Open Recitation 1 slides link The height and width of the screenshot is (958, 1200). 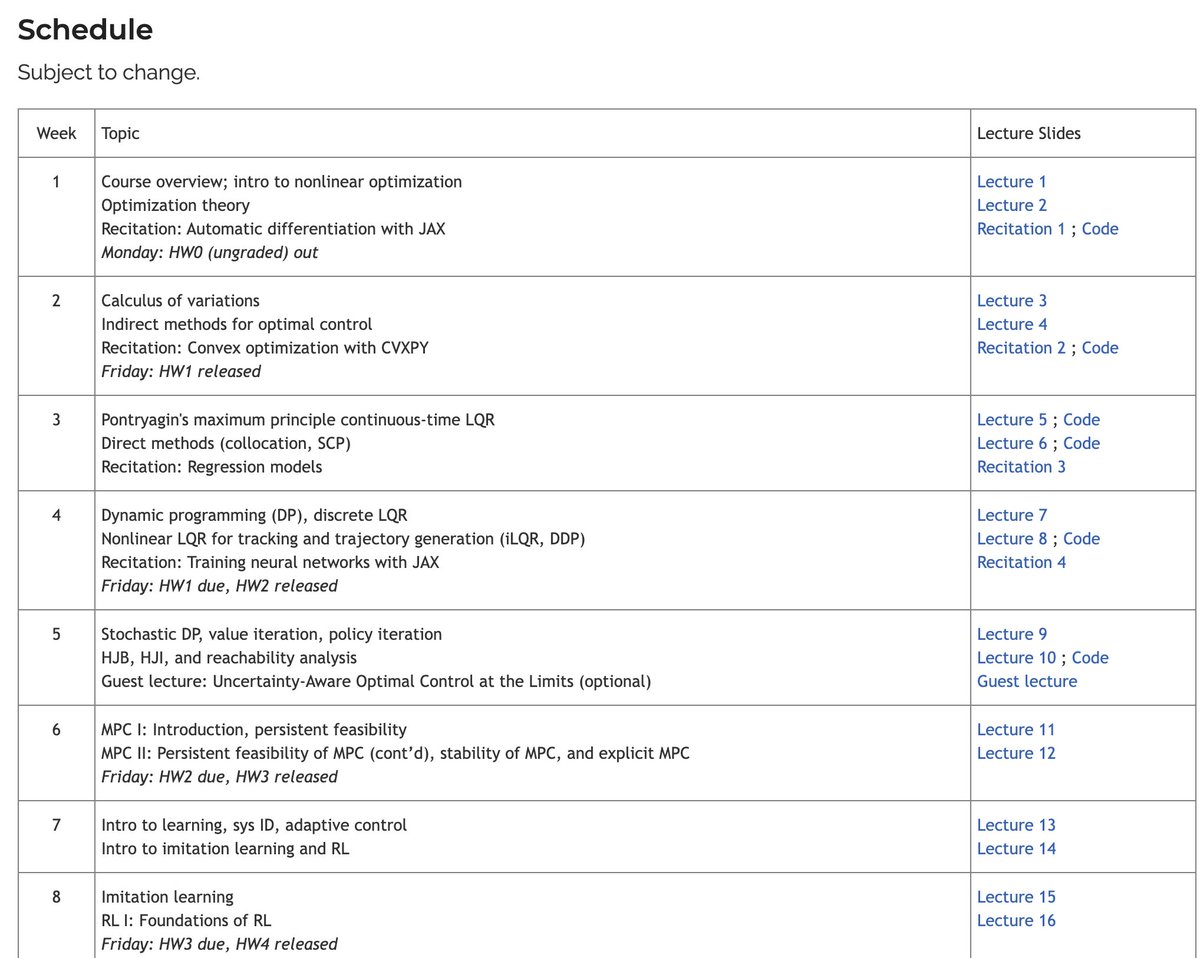click(x=1021, y=229)
